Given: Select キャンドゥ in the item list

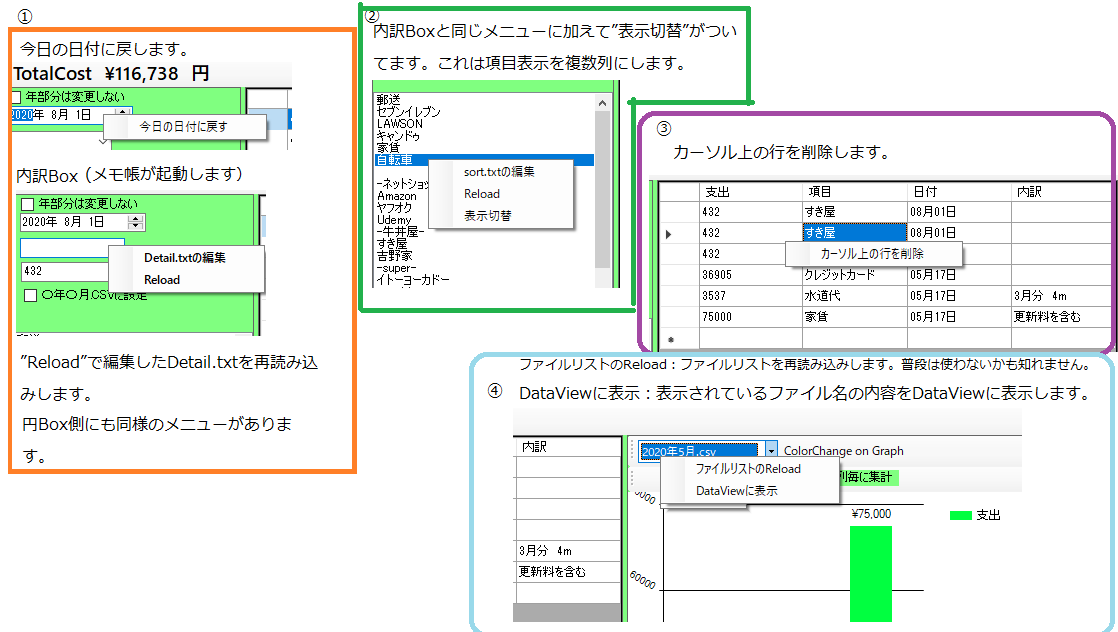Looking at the screenshot, I should 399,136.
